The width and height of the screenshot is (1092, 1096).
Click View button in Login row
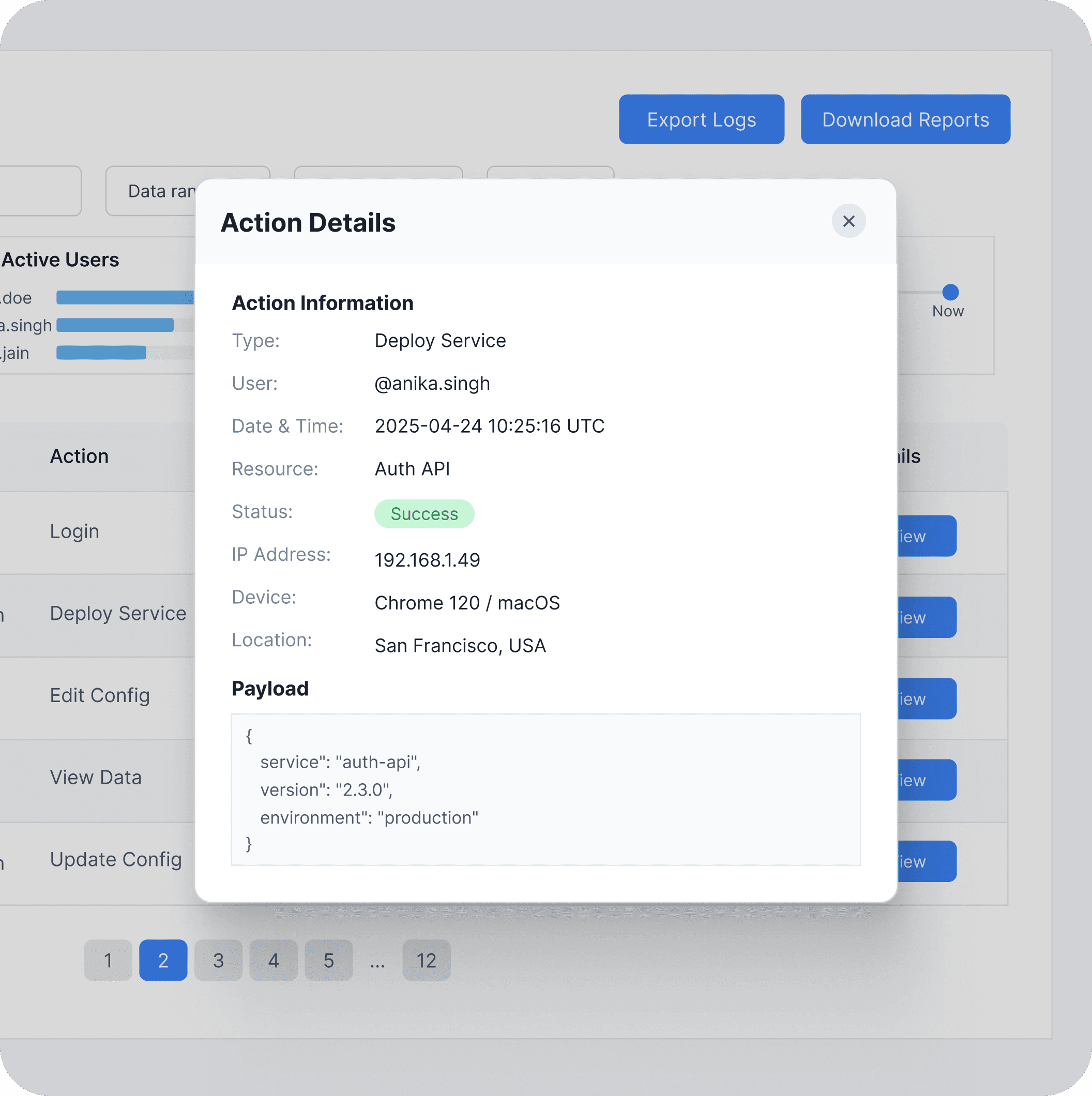[x=927, y=536]
